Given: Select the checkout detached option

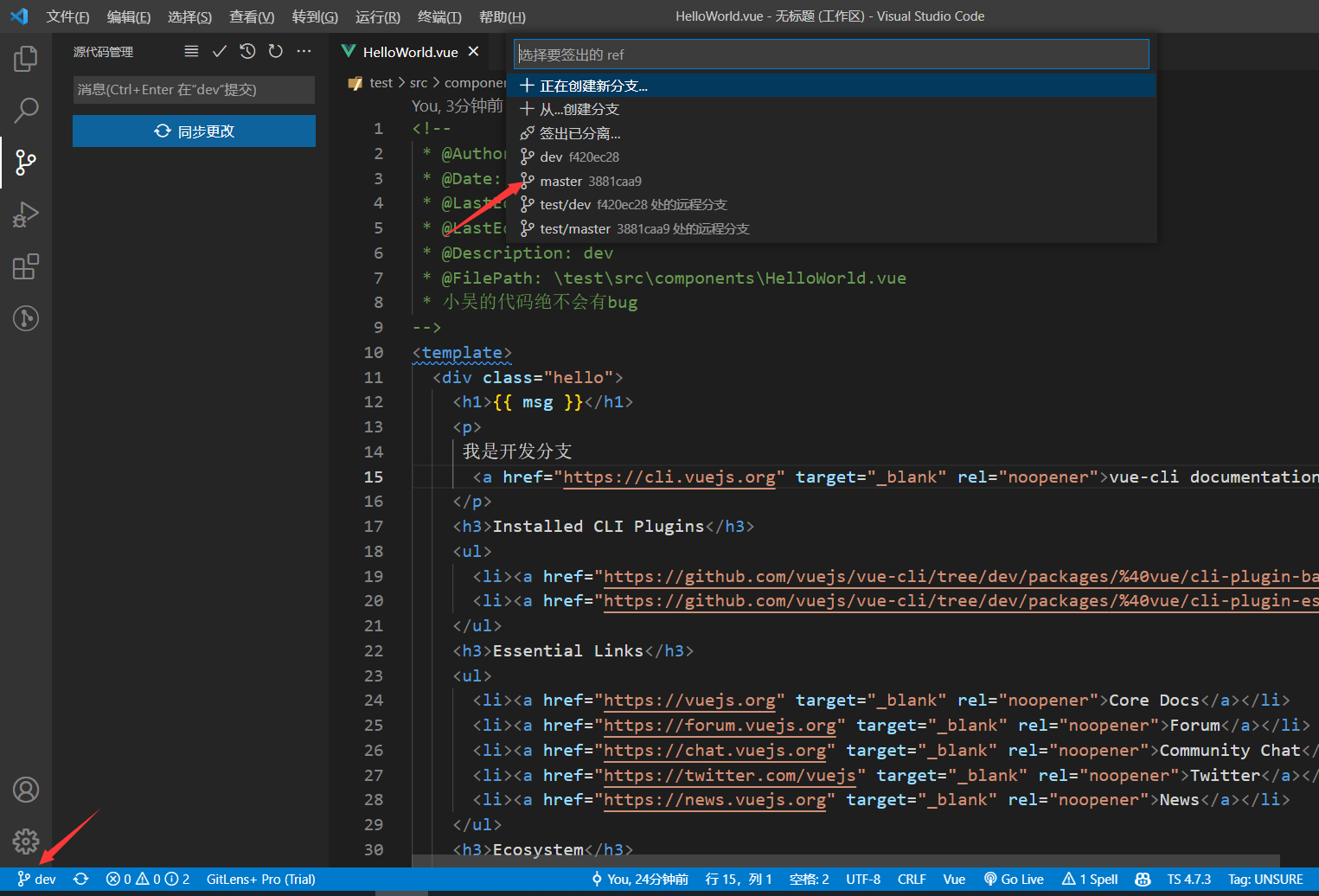Looking at the screenshot, I should (x=831, y=133).
